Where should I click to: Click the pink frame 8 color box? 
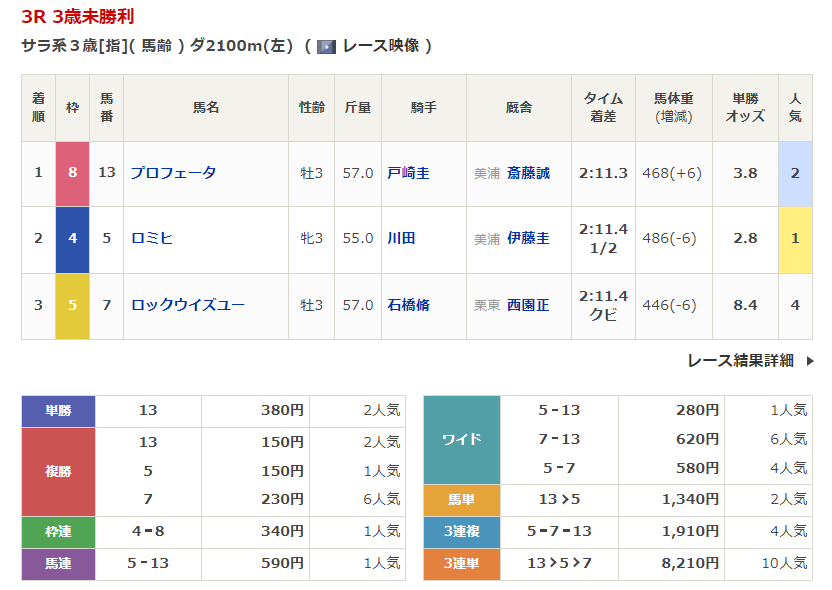pos(72,173)
